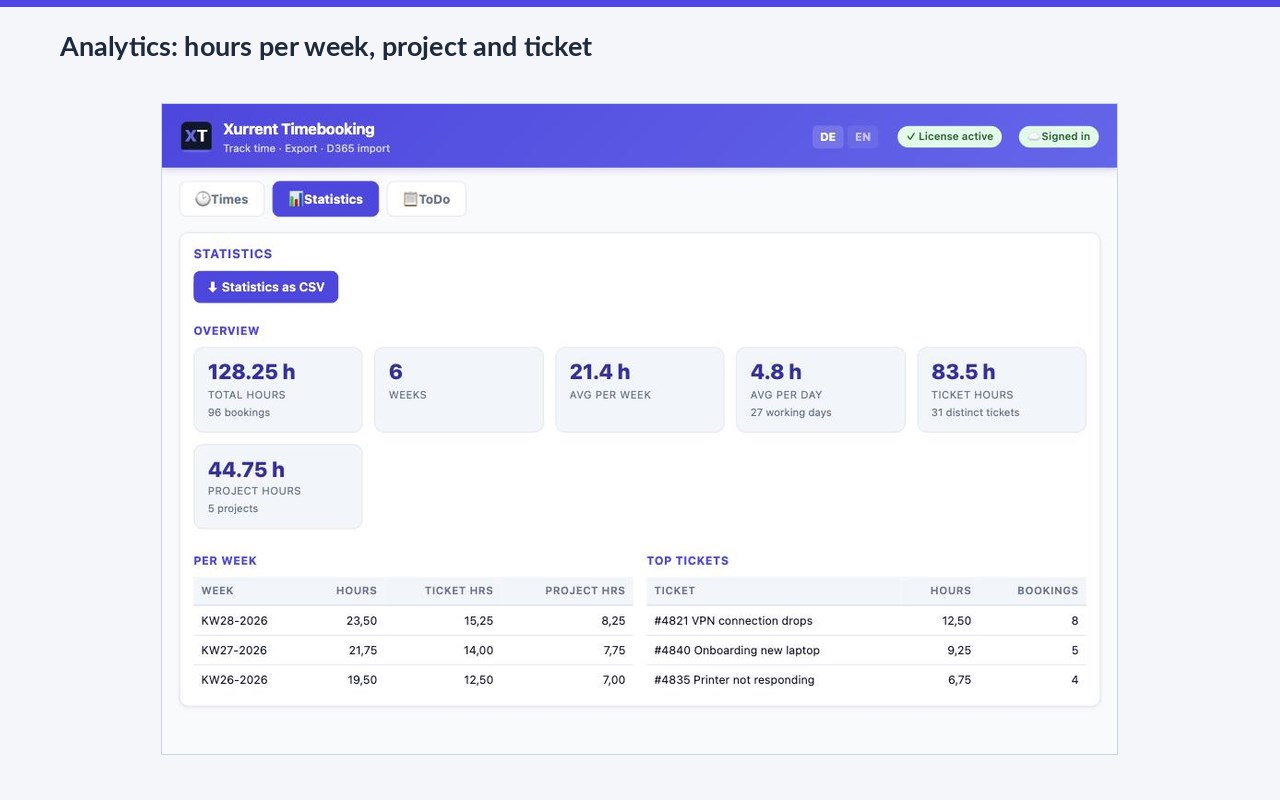Click the checkmark icon in License active badge

911,137
